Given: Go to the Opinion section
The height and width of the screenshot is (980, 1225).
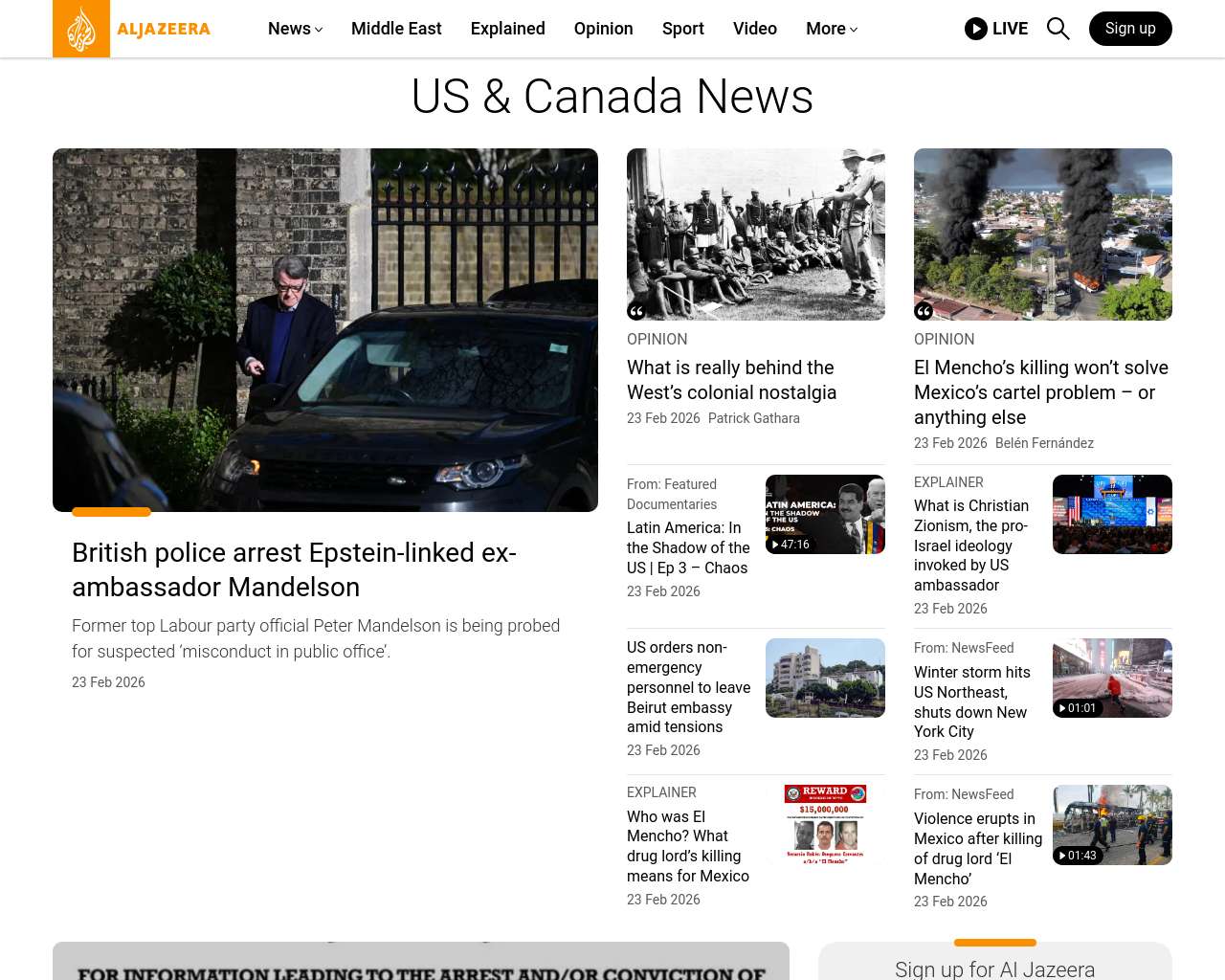Looking at the screenshot, I should pos(603,29).
